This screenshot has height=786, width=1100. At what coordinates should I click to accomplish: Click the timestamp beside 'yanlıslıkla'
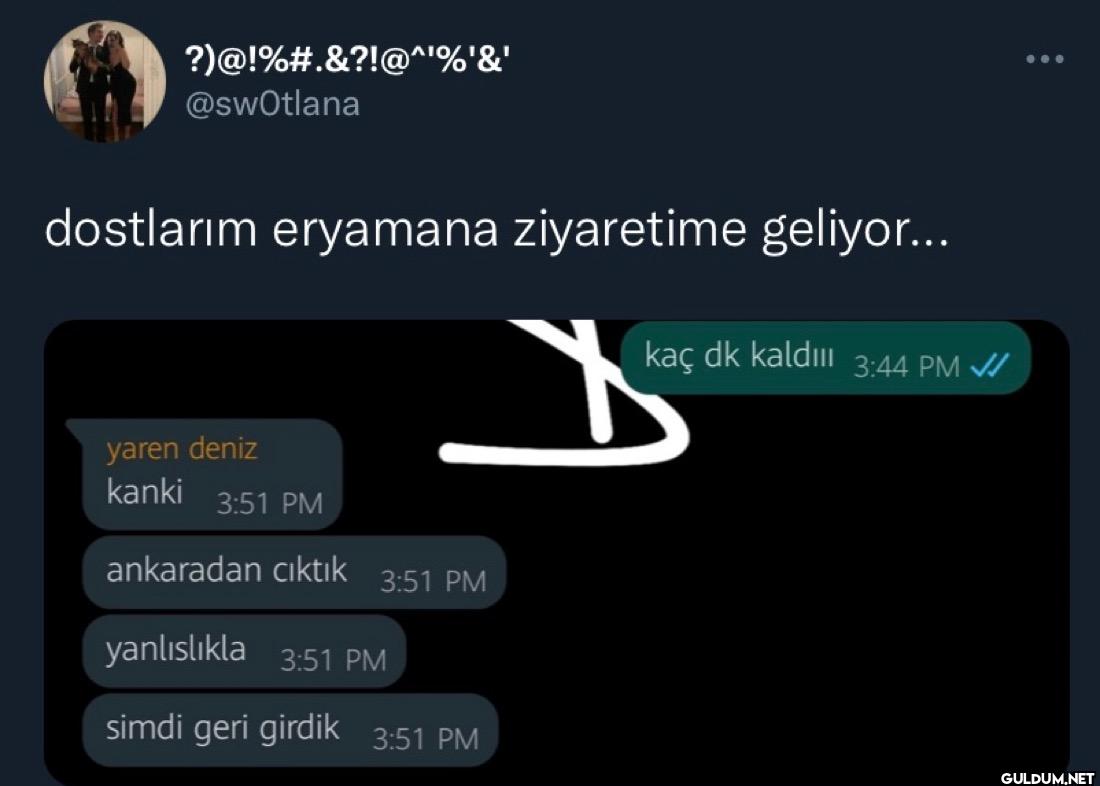pyautogui.click(x=333, y=660)
